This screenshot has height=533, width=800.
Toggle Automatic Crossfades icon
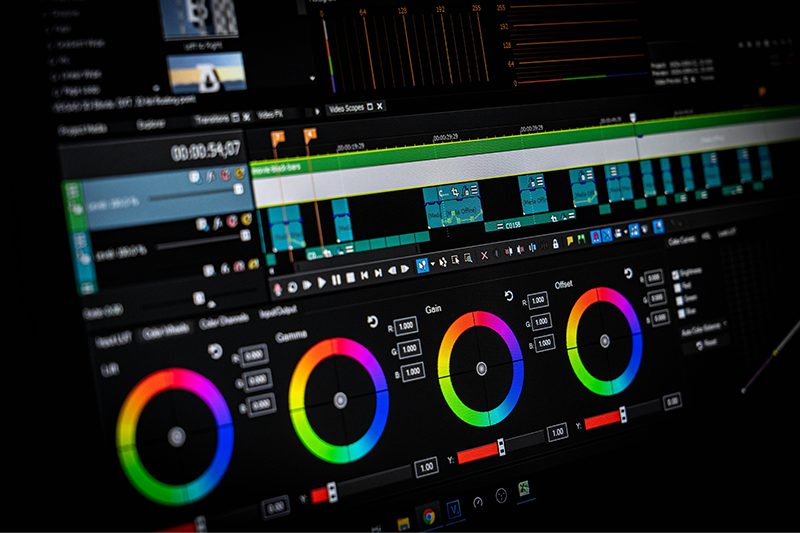[606, 235]
